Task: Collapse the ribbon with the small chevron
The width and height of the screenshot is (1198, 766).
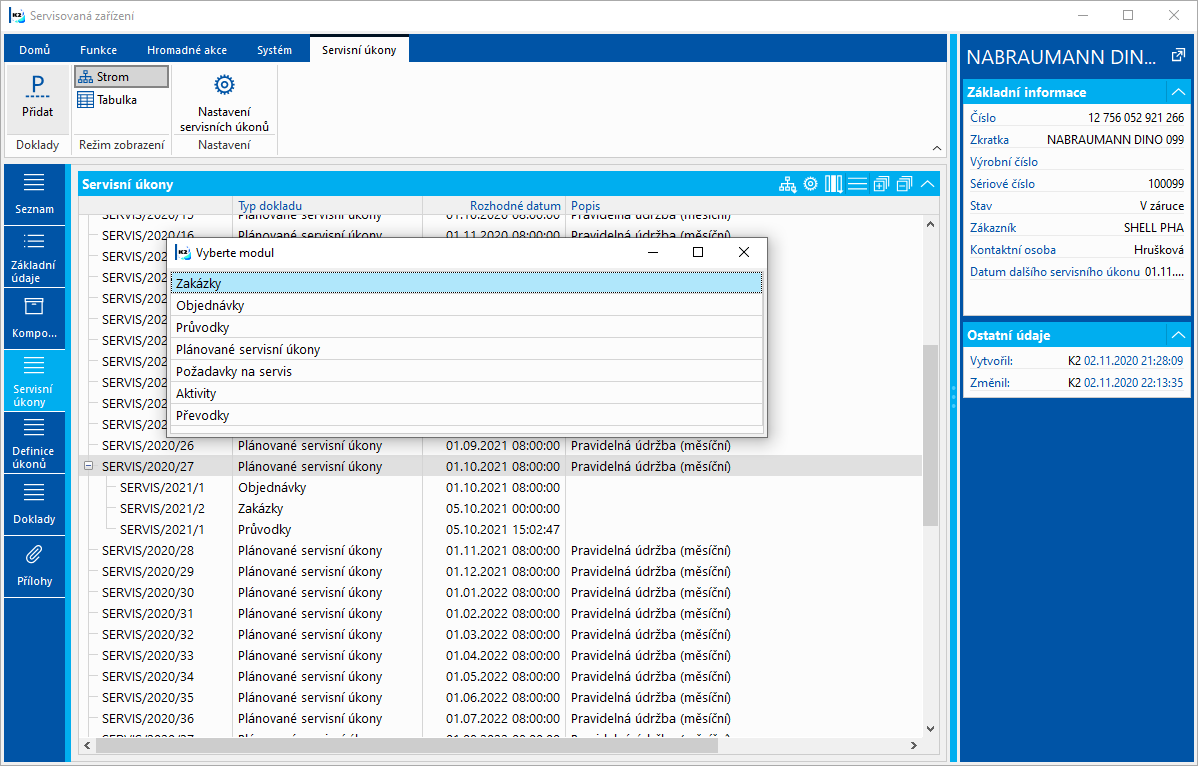Action: pos(937,147)
